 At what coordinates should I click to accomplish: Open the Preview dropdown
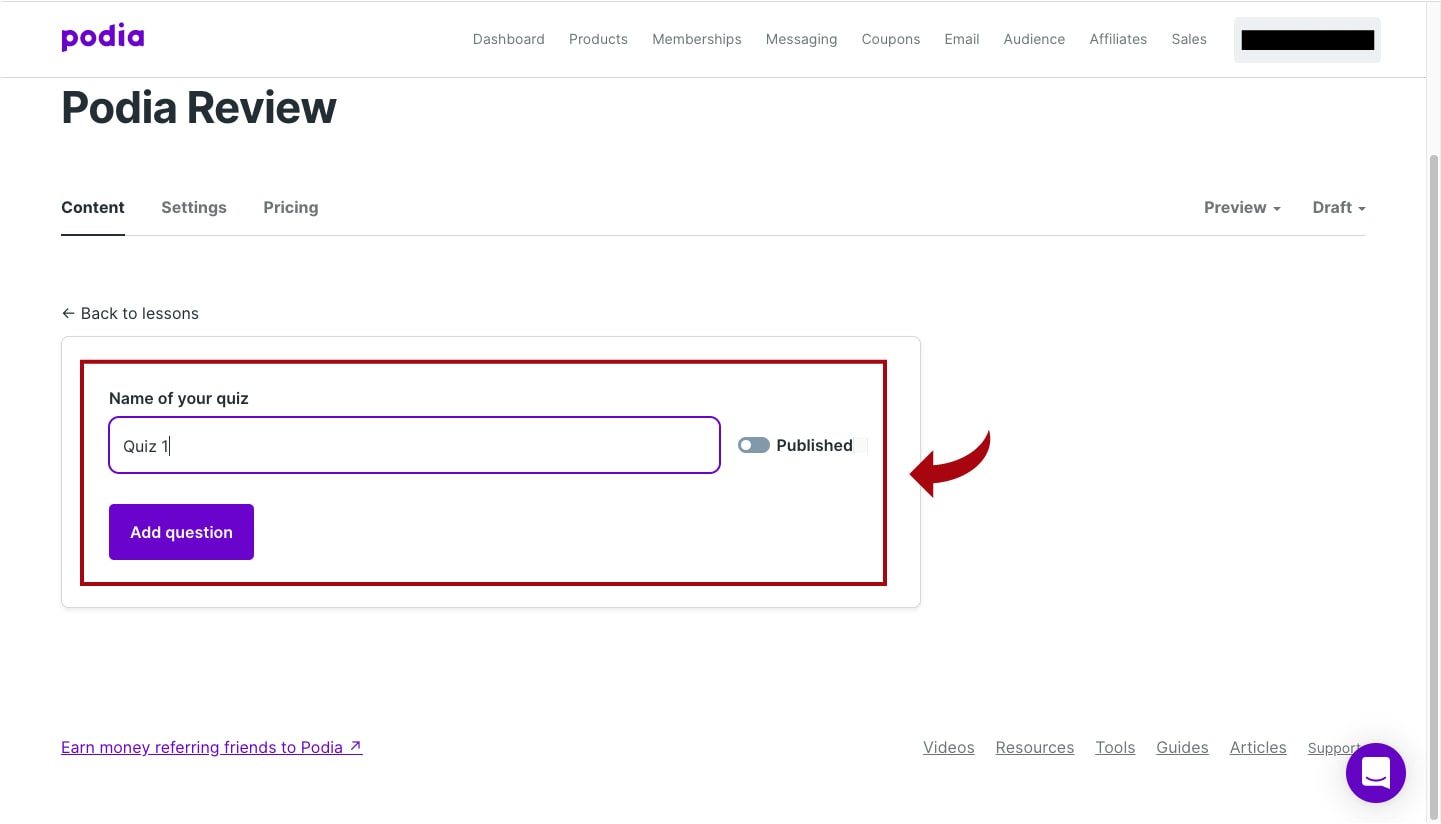click(1242, 207)
